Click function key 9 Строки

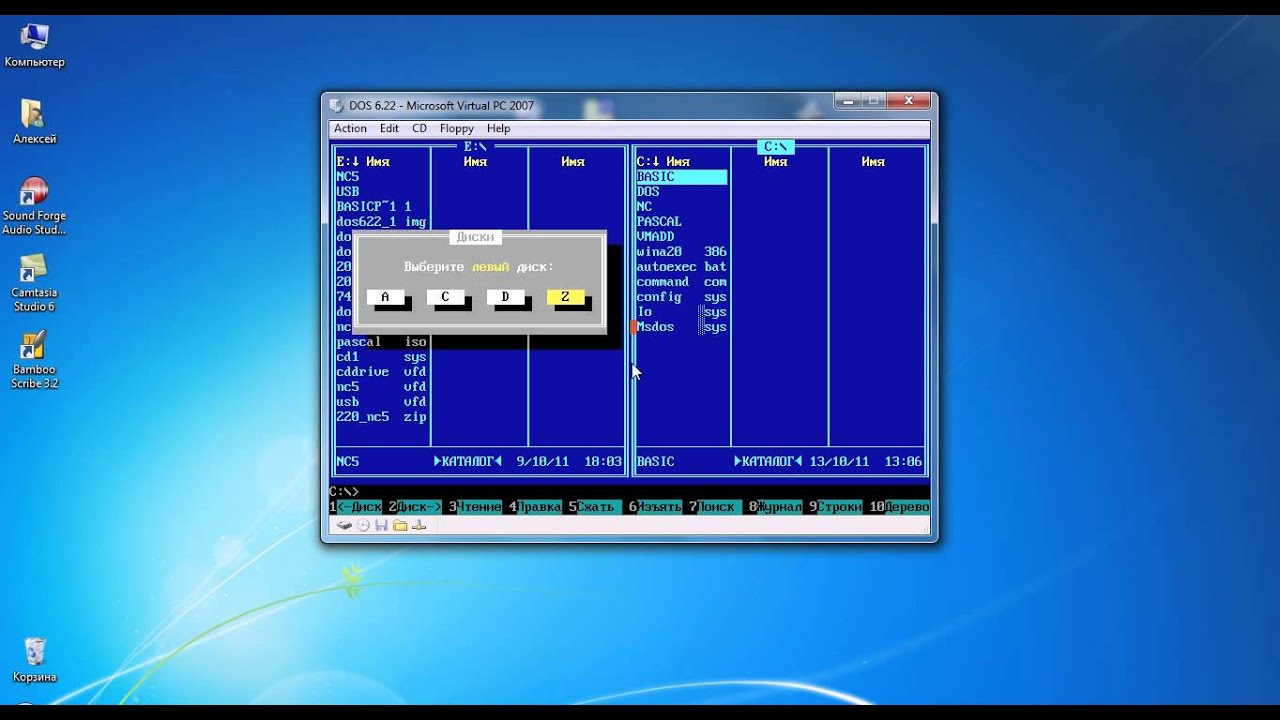835,507
